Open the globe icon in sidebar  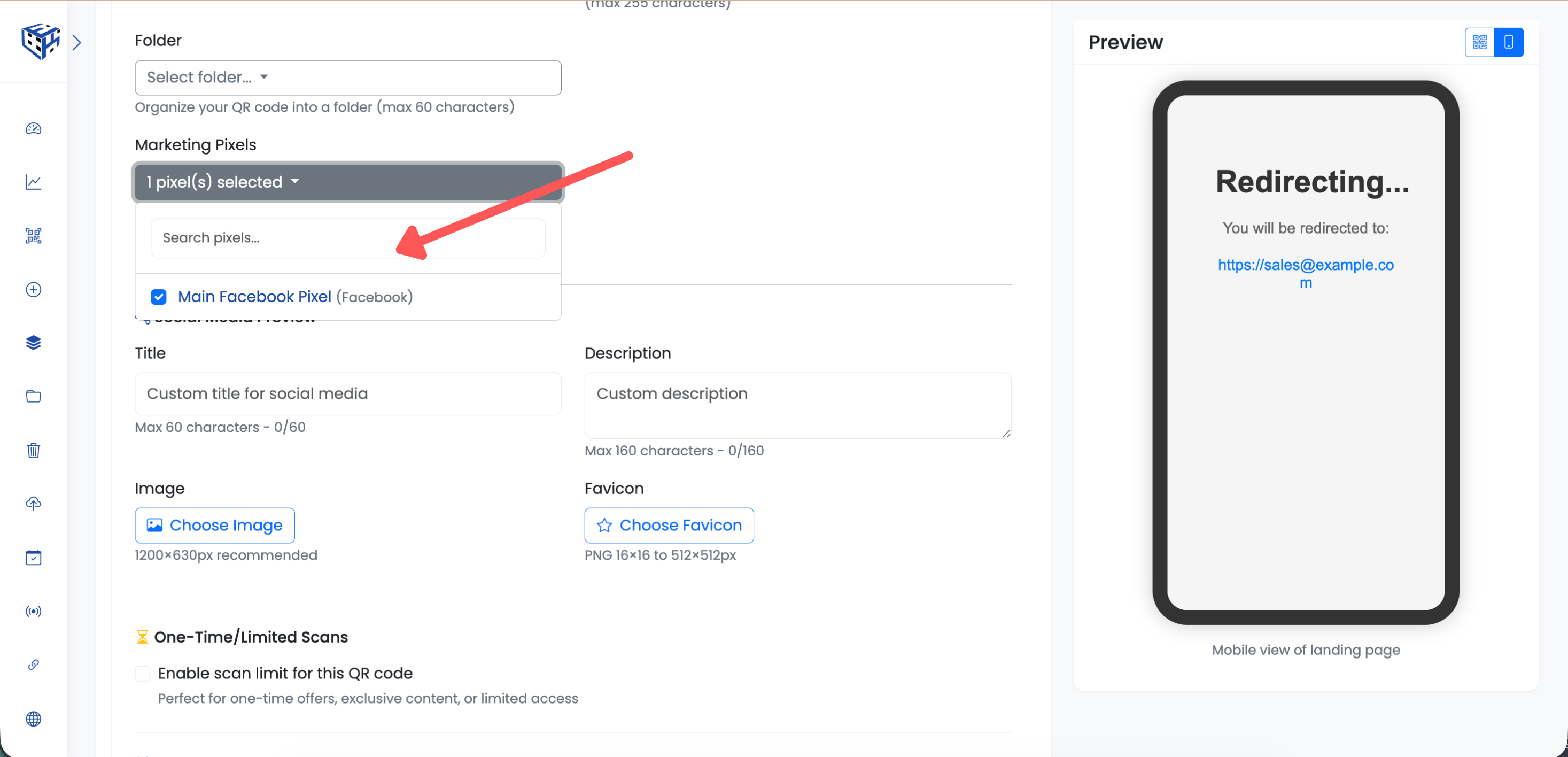pos(34,719)
